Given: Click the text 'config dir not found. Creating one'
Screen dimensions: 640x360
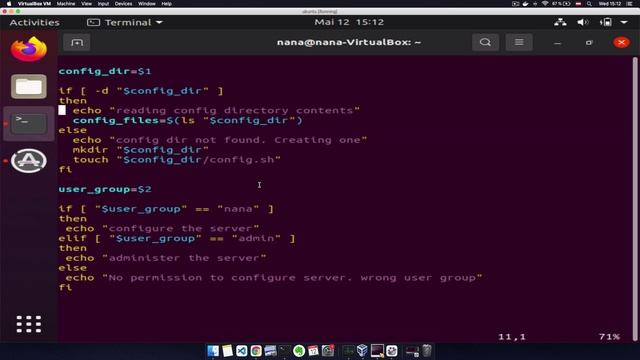Looking at the screenshot, I should tap(238, 140).
